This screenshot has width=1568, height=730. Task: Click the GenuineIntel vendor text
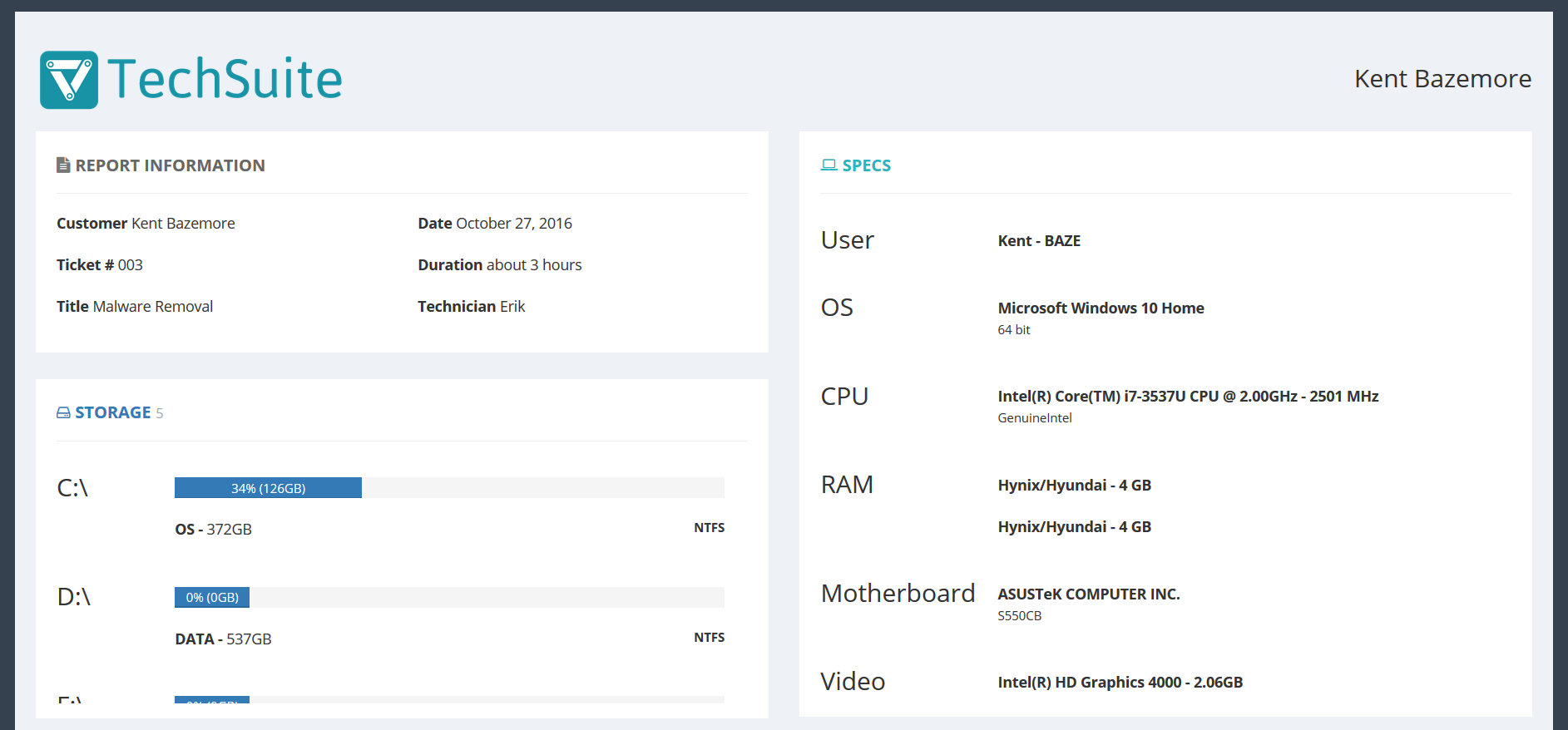tap(1035, 417)
